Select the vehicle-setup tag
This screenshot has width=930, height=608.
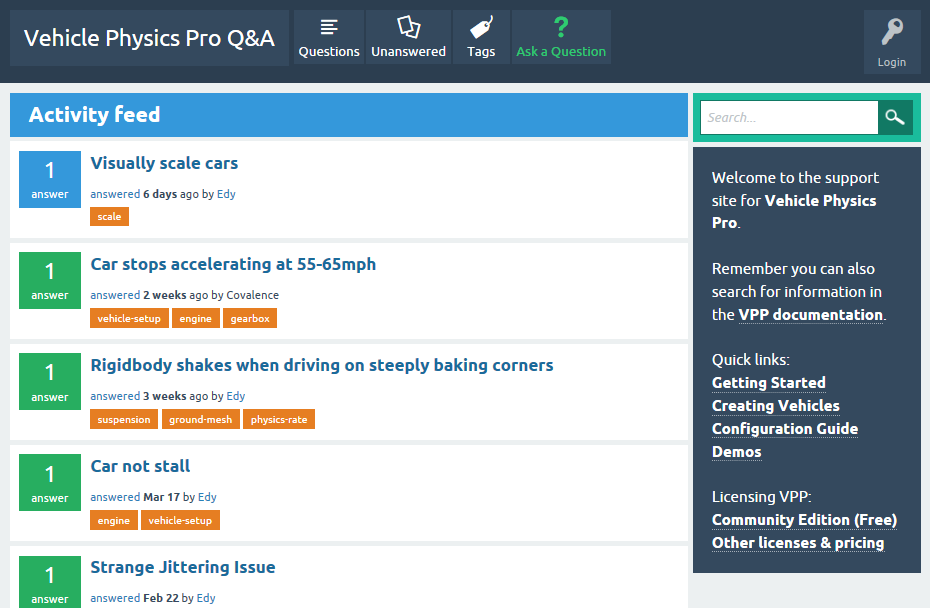[x=129, y=318]
